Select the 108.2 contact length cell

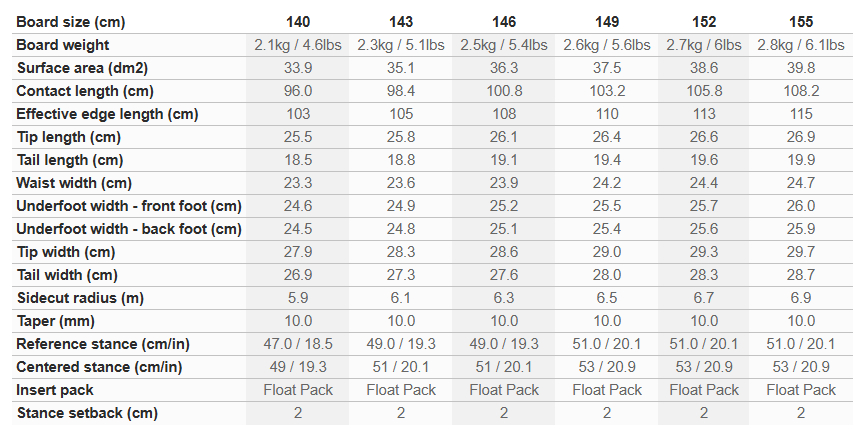(801, 91)
